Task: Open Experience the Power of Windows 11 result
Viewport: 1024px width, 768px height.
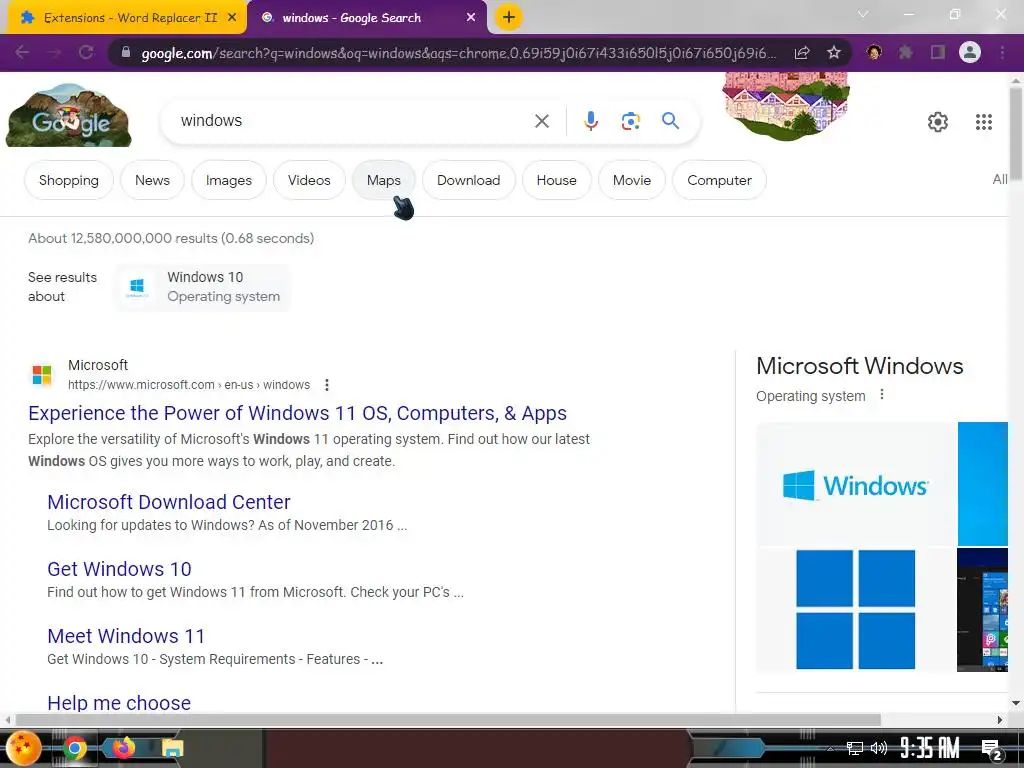Action: point(297,413)
